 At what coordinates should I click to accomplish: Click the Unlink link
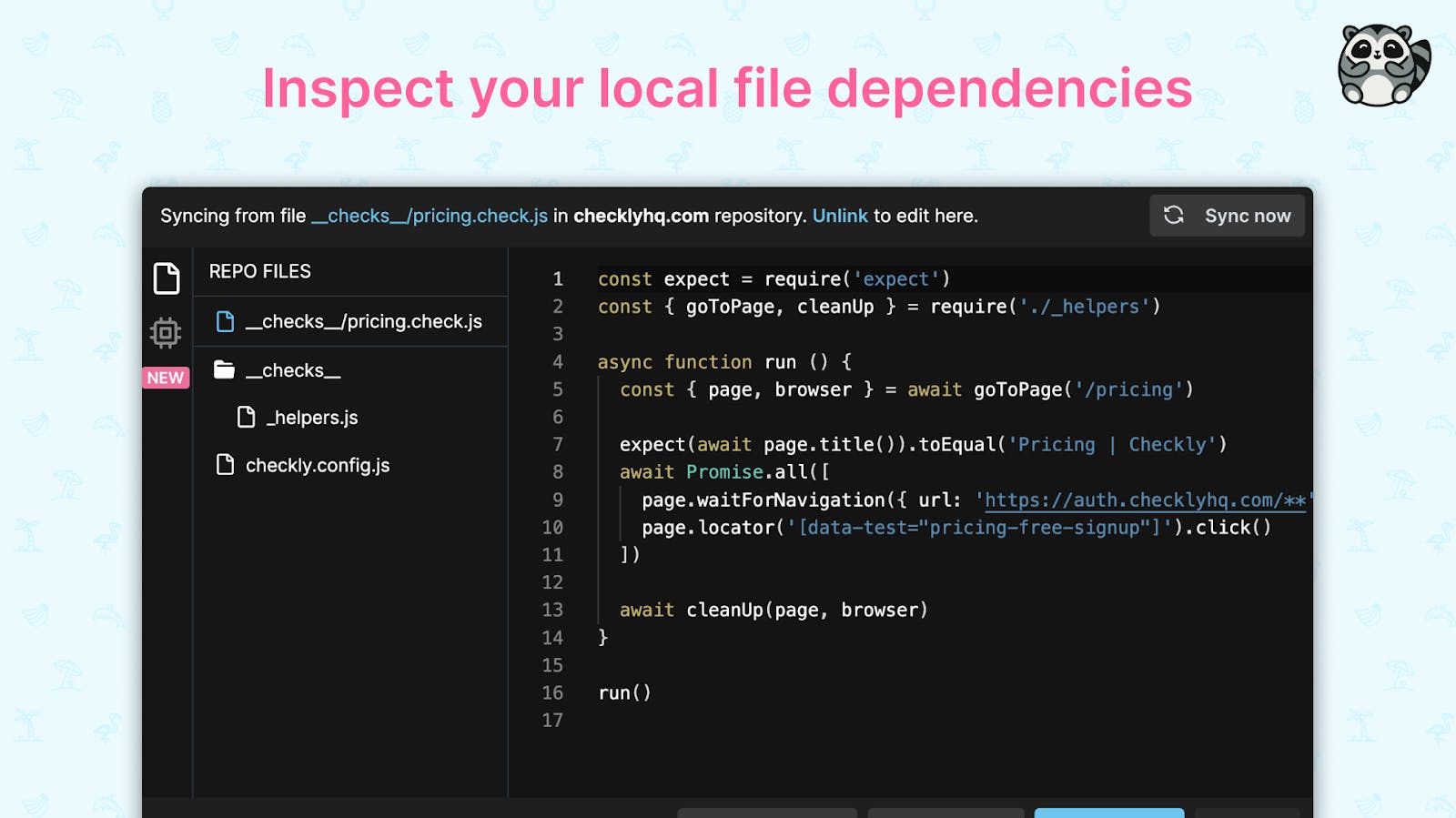coord(840,216)
